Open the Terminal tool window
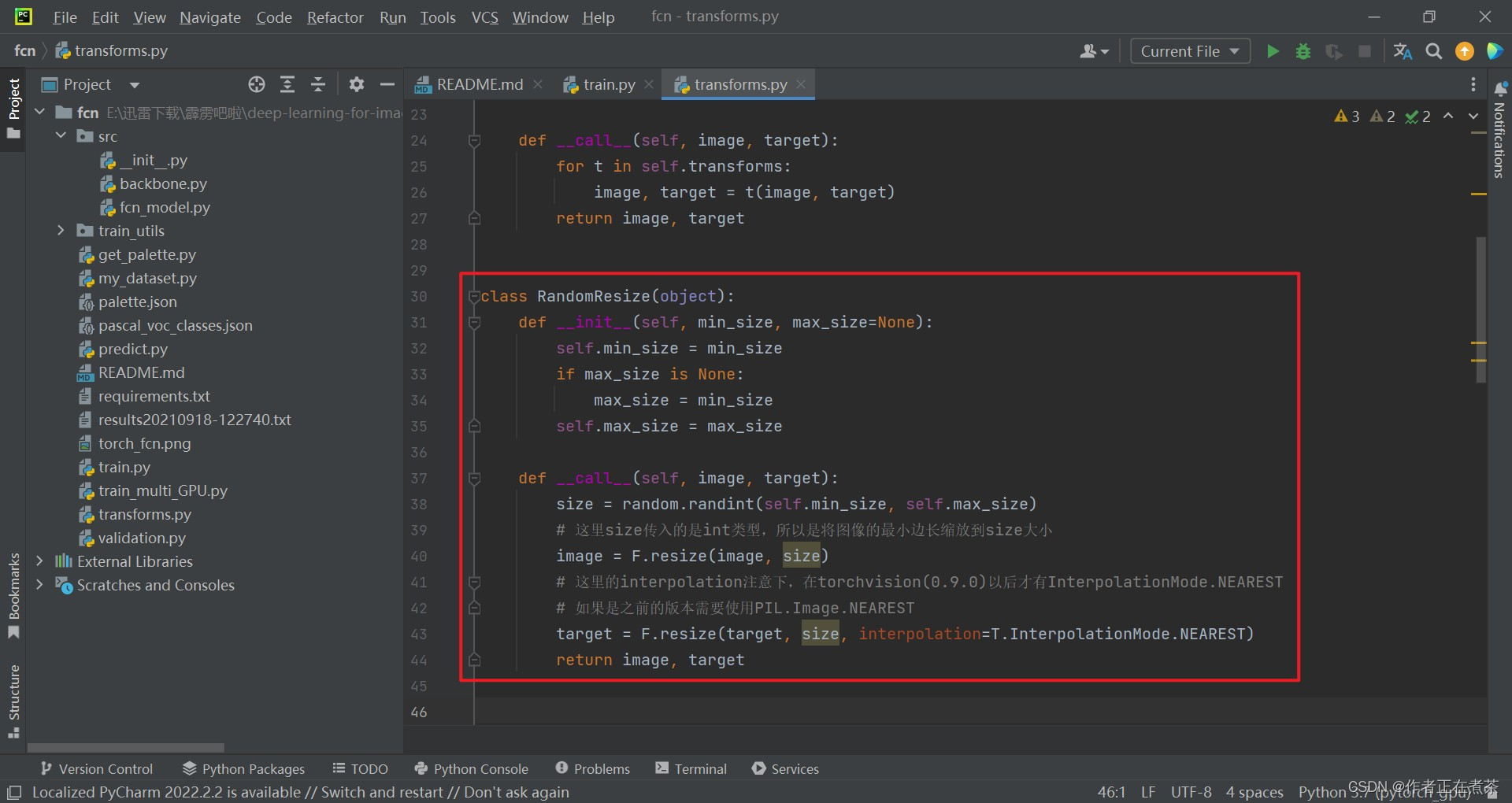 click(x=691, y=769)
